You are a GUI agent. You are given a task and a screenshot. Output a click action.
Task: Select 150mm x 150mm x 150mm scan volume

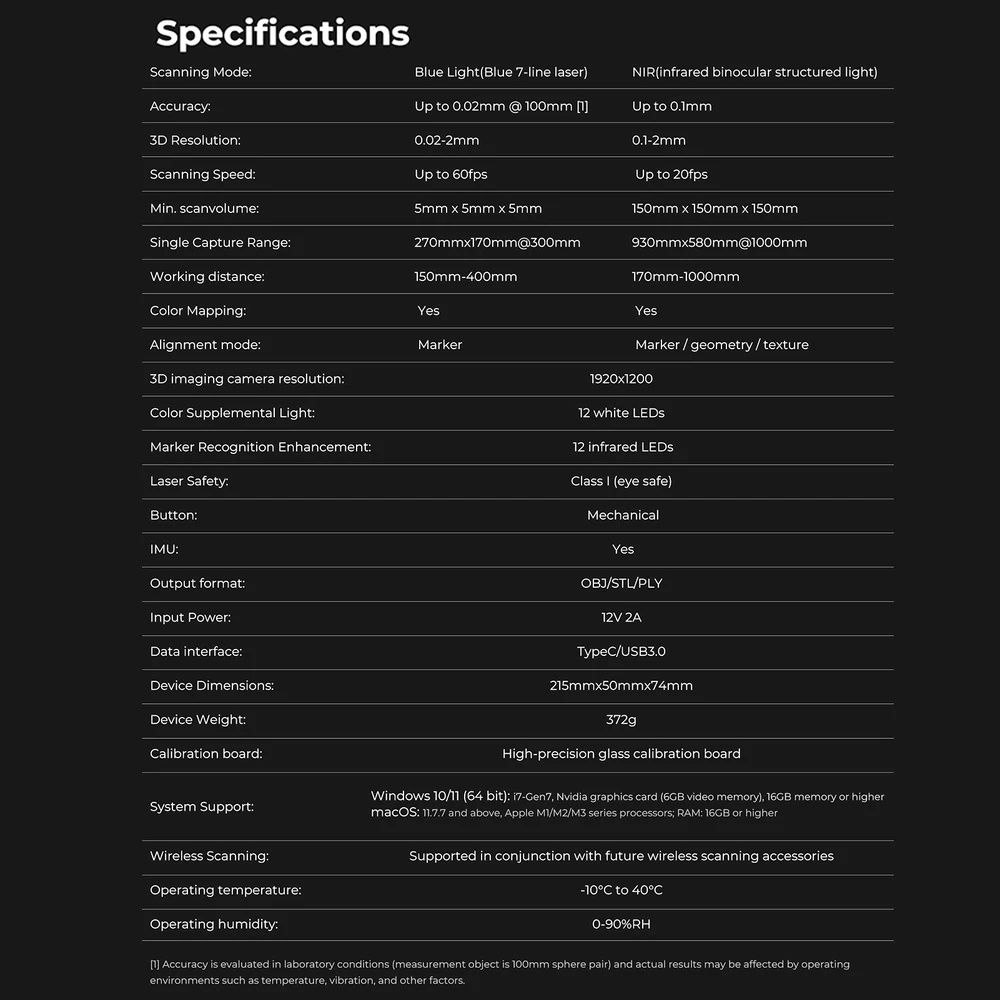point(714,209)
